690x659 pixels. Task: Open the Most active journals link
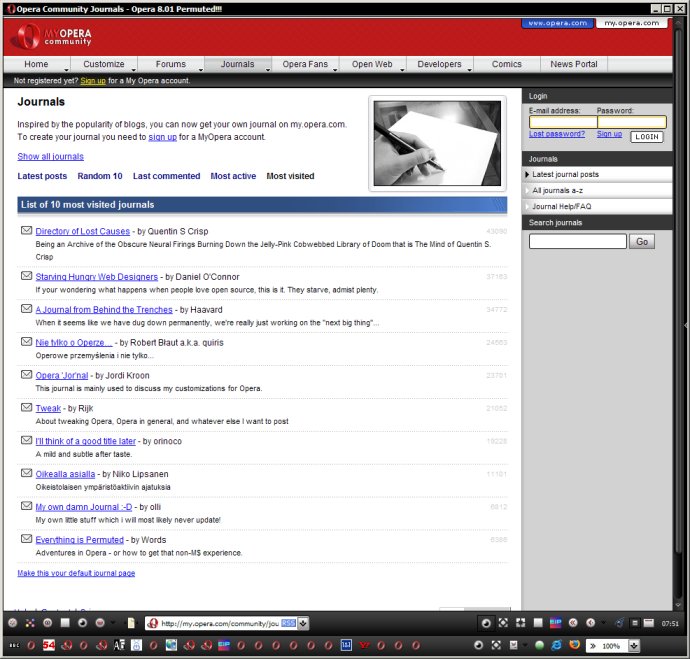point(233,176)
